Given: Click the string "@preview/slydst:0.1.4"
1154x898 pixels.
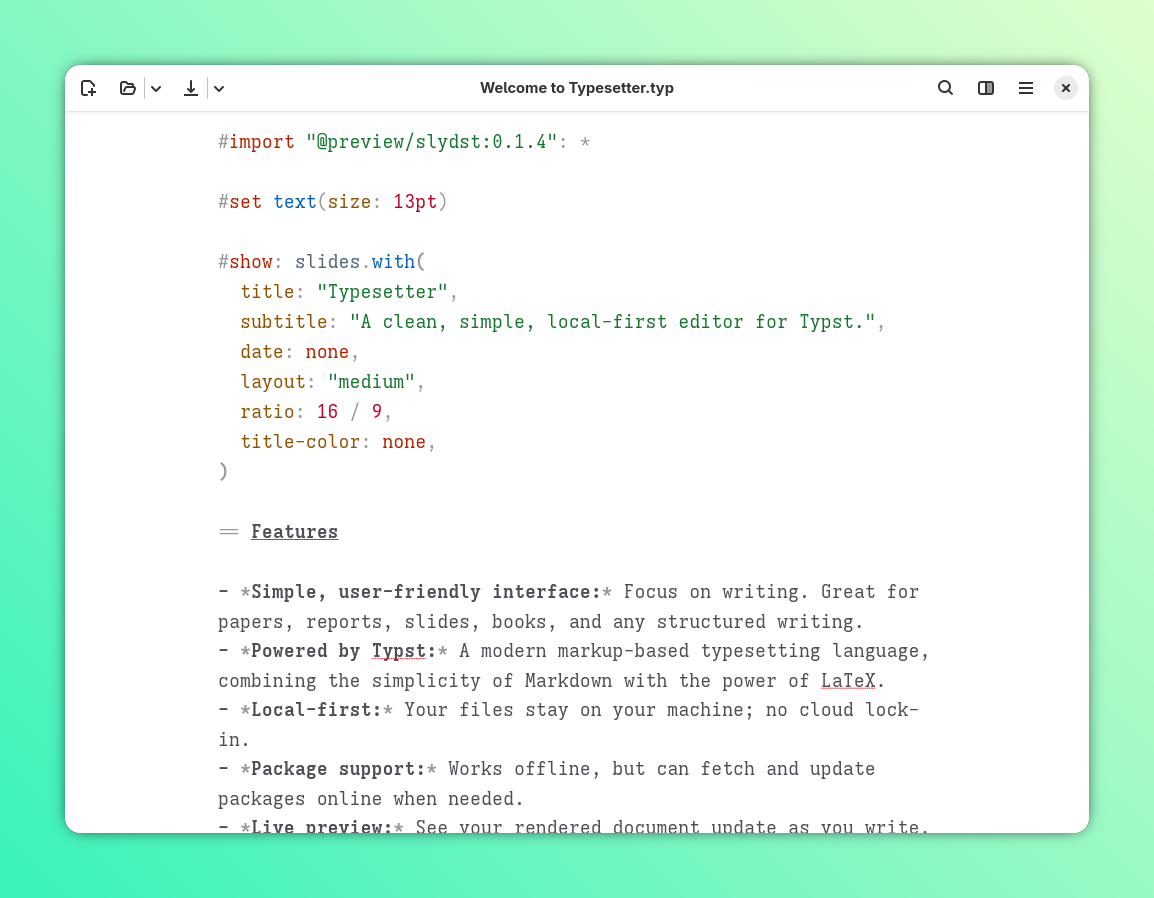Looking at the screenshot, I should 432,141.
